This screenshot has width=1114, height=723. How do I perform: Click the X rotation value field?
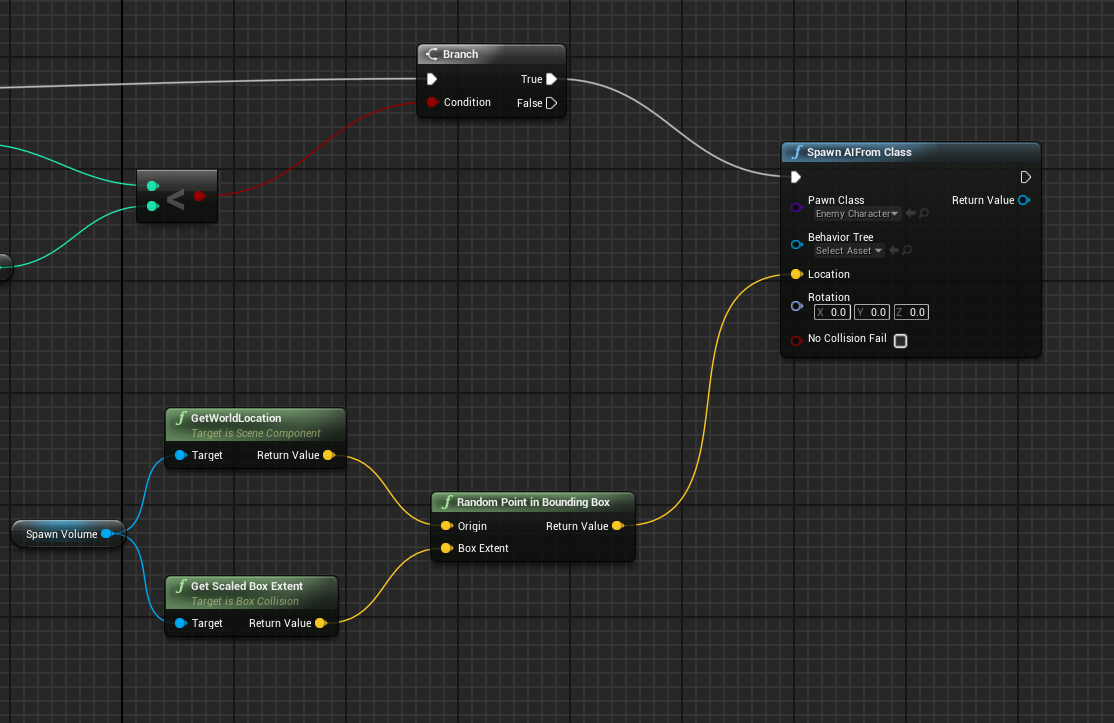(831, 312)
